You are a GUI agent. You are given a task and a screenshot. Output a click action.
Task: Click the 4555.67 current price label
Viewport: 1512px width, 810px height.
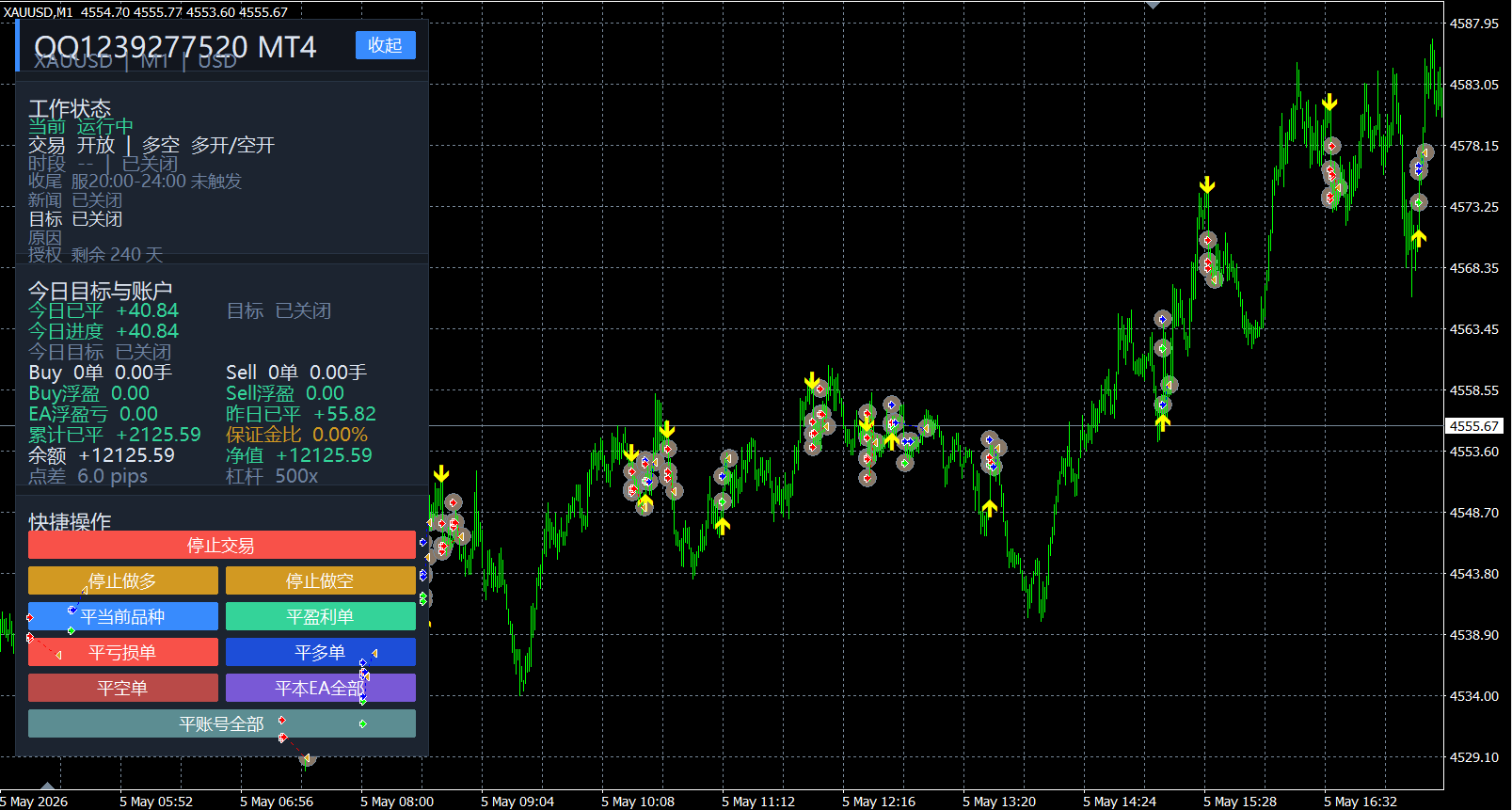click(1474, 426)
